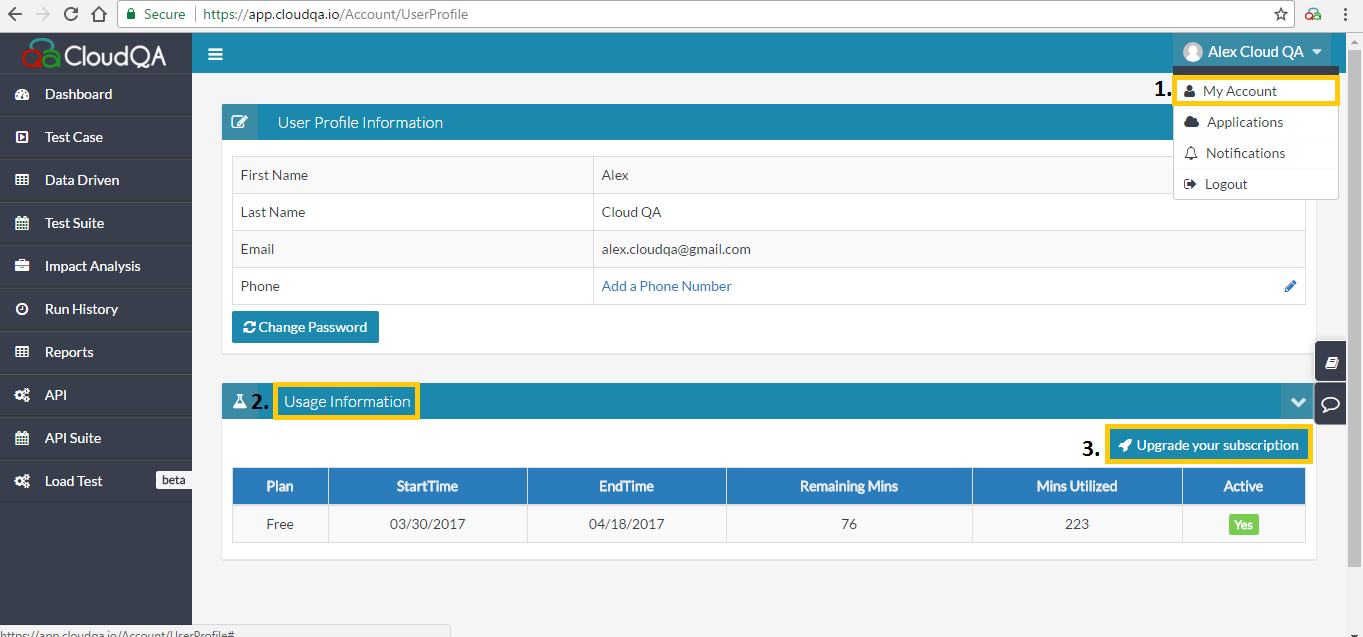Open the CloudQA browser extension icon
The width and height of the screenshot is (1363, 637).
(x=1313, y=15)
